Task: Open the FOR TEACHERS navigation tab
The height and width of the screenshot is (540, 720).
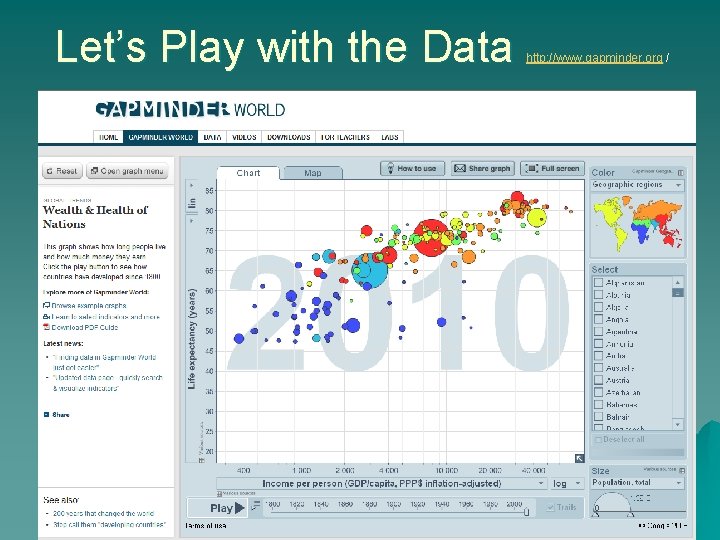Action: pos(345,137)
